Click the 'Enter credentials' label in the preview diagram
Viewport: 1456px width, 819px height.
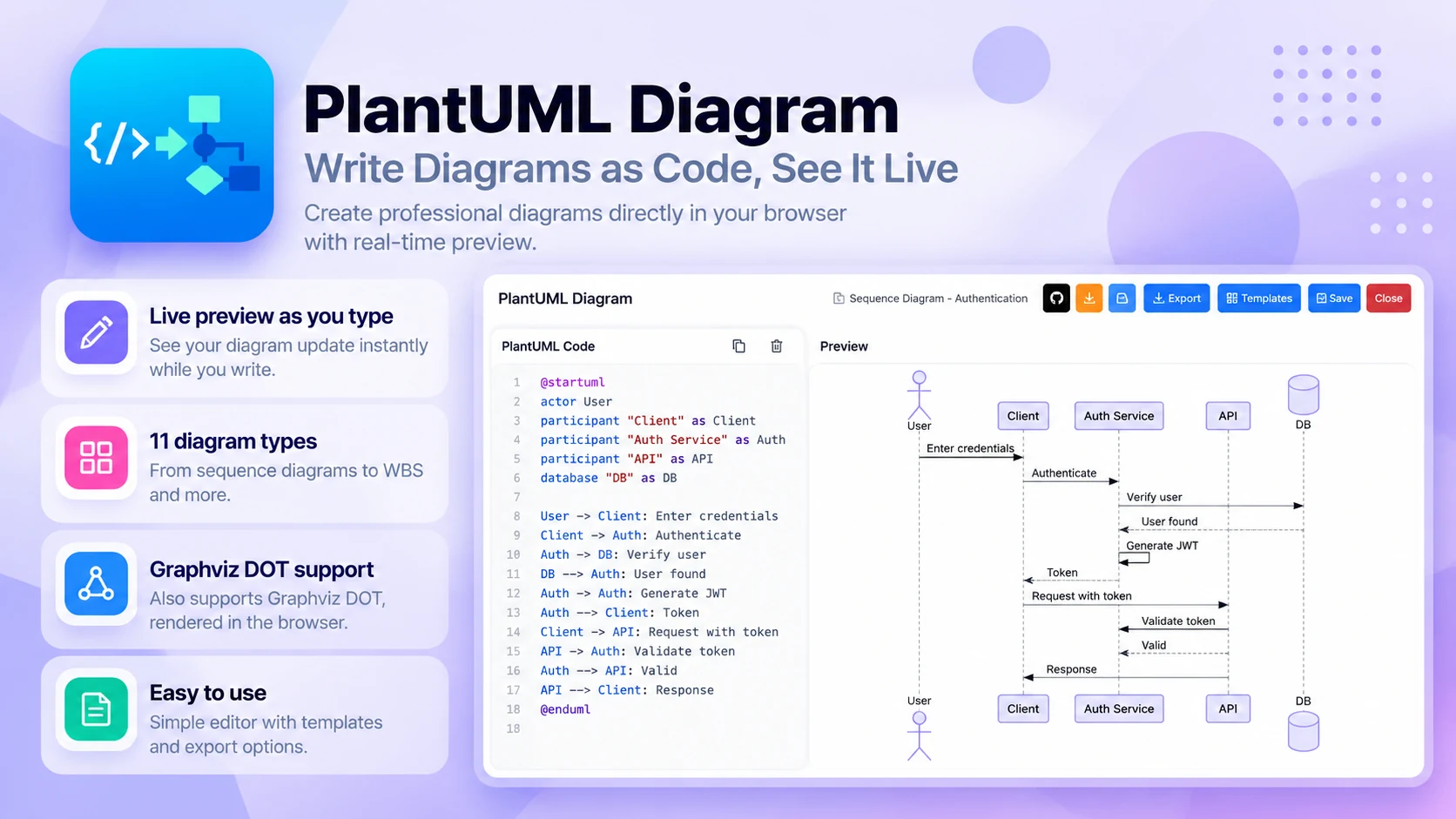tap(970, 448)
